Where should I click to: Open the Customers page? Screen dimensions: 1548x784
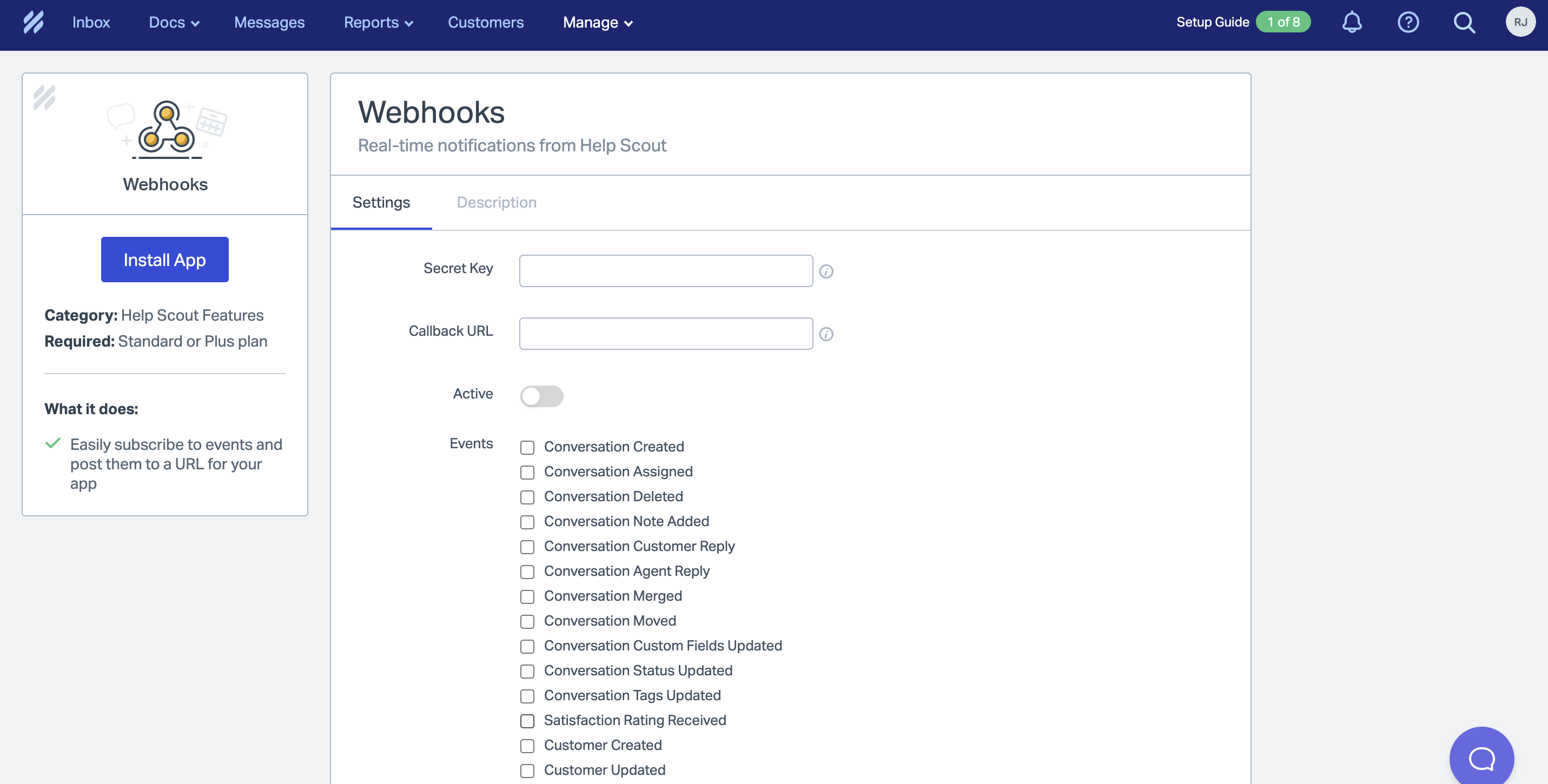tap(486, 22)
